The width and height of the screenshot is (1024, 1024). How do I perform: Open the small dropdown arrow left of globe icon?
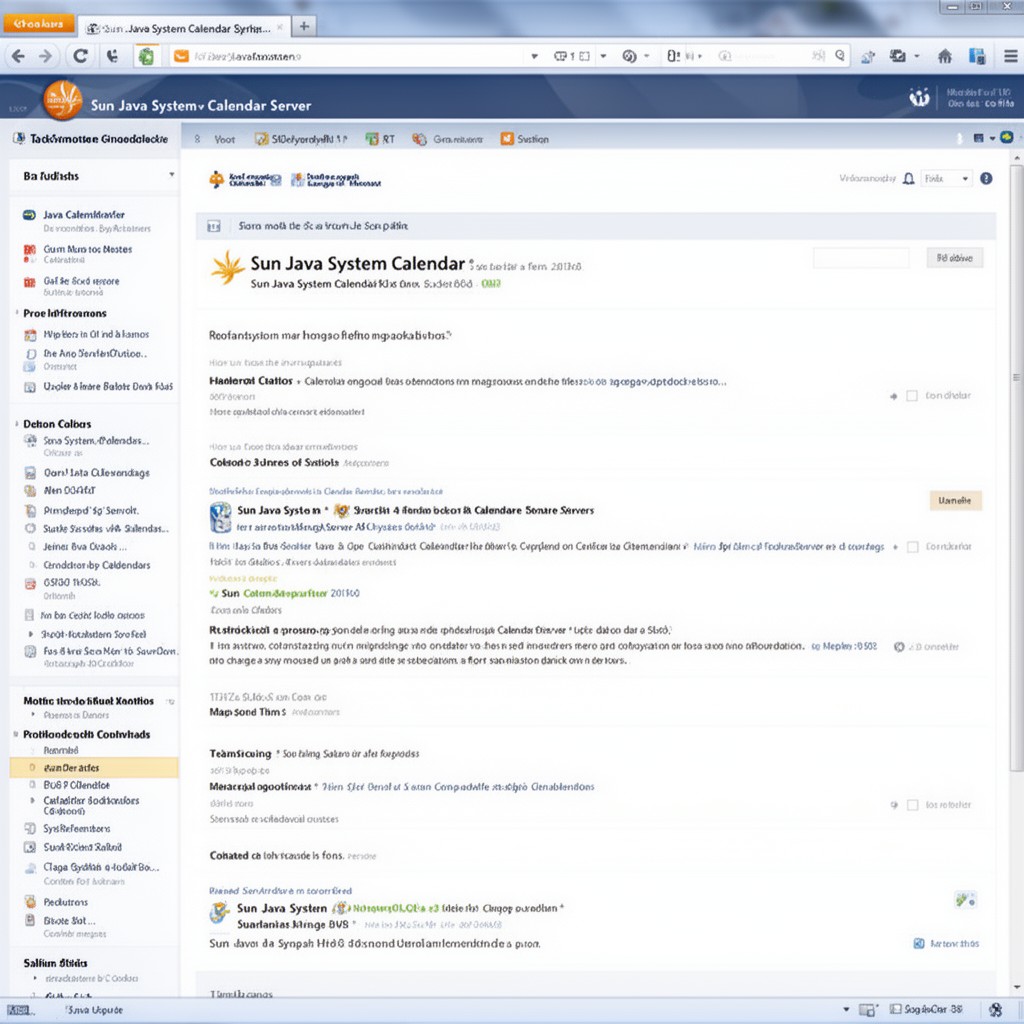(x=993, y=138)
